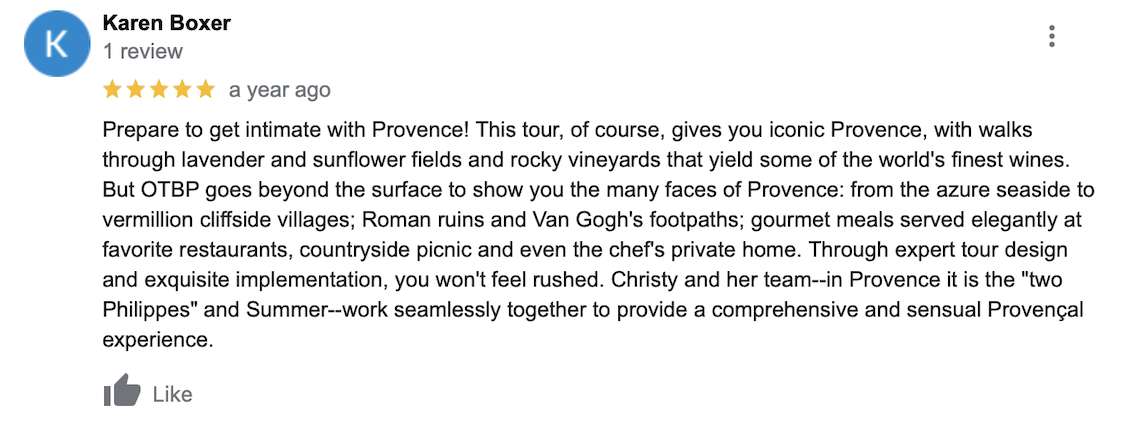Click the "a year ago" timestamp
The height and width of the screenshot is (430, 1124).
(x=280, y=90)
